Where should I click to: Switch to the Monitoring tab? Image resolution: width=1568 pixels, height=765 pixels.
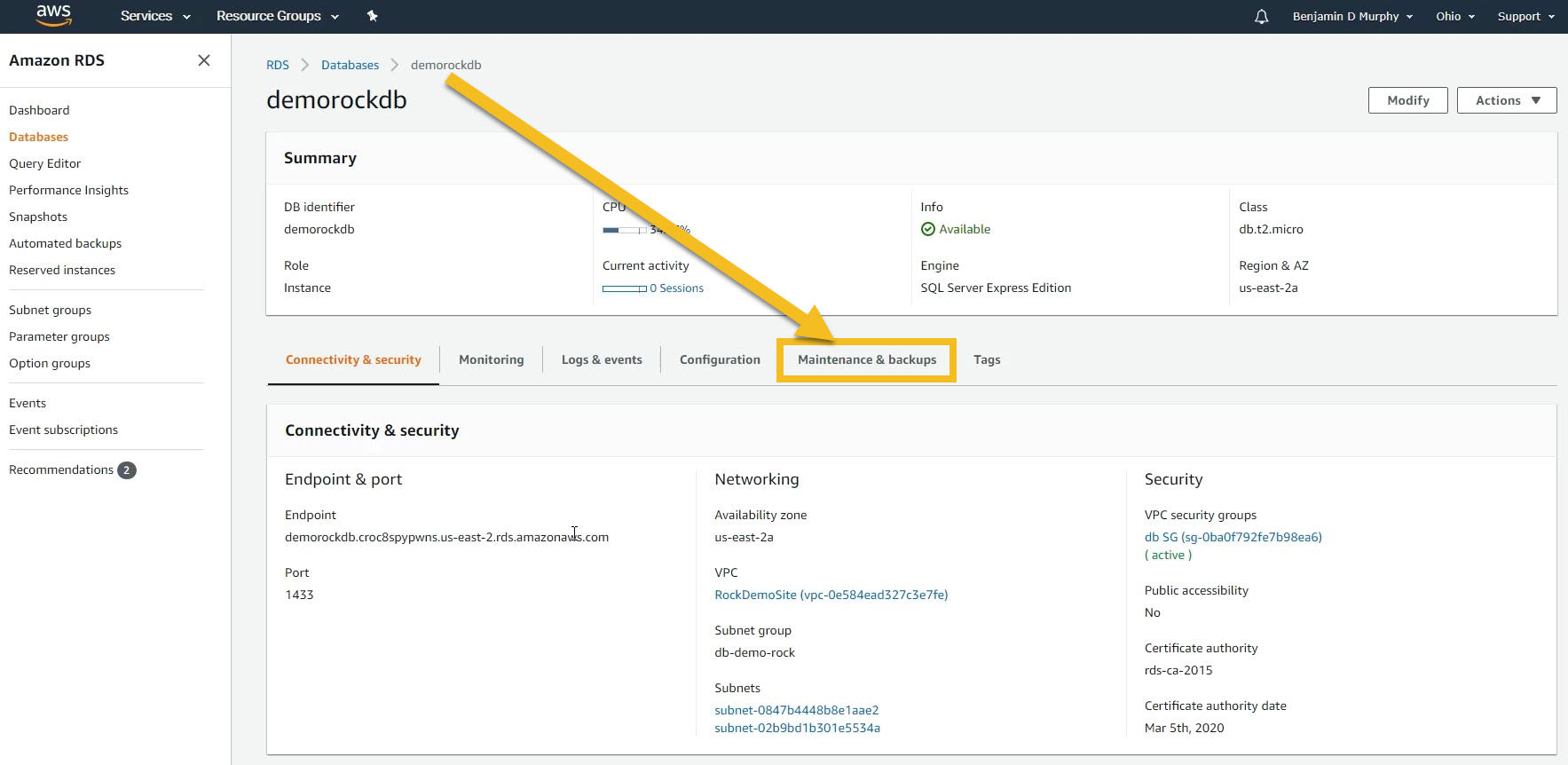(492, 359)
